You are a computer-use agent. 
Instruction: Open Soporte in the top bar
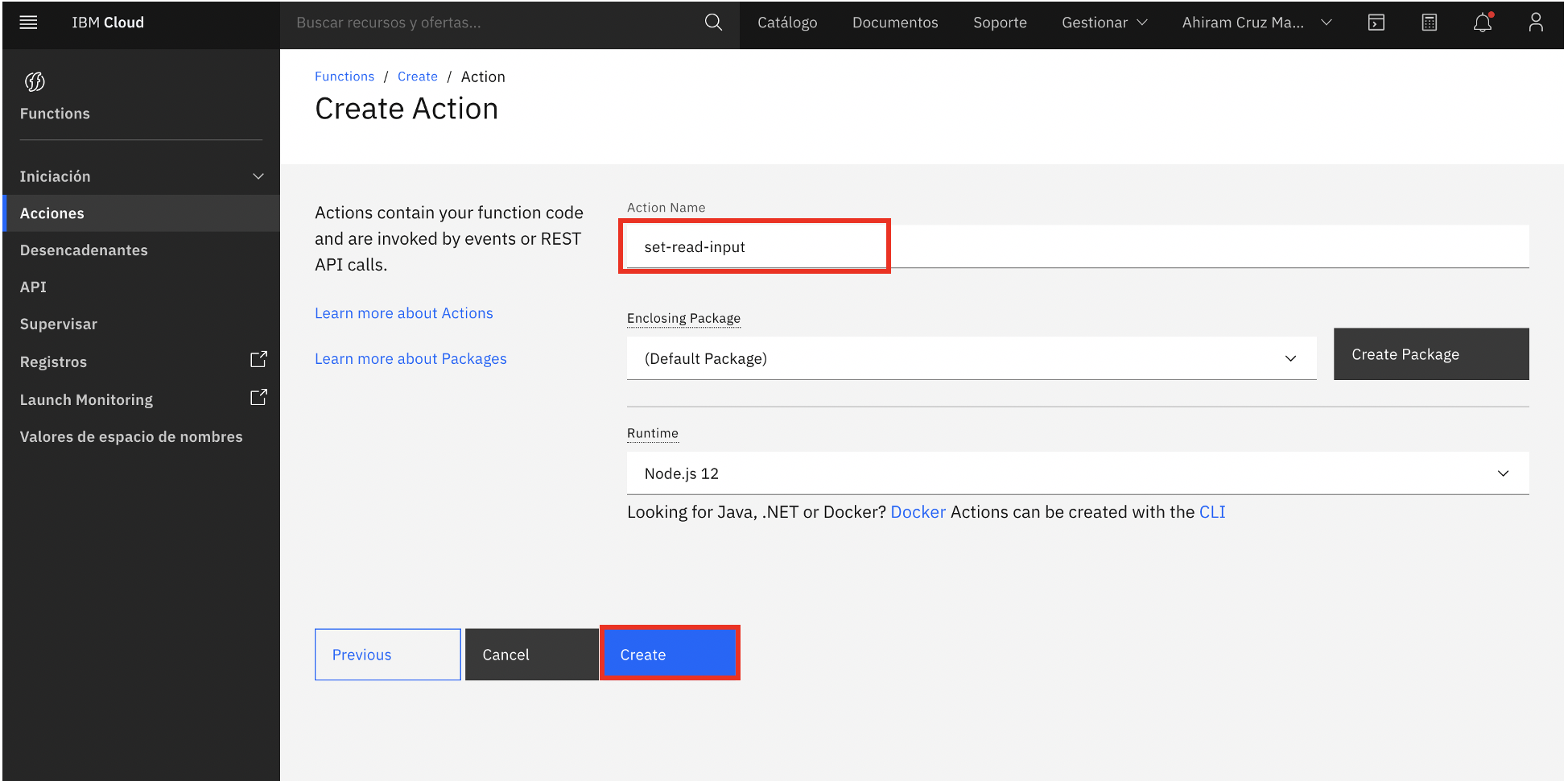coord(1000,23)
